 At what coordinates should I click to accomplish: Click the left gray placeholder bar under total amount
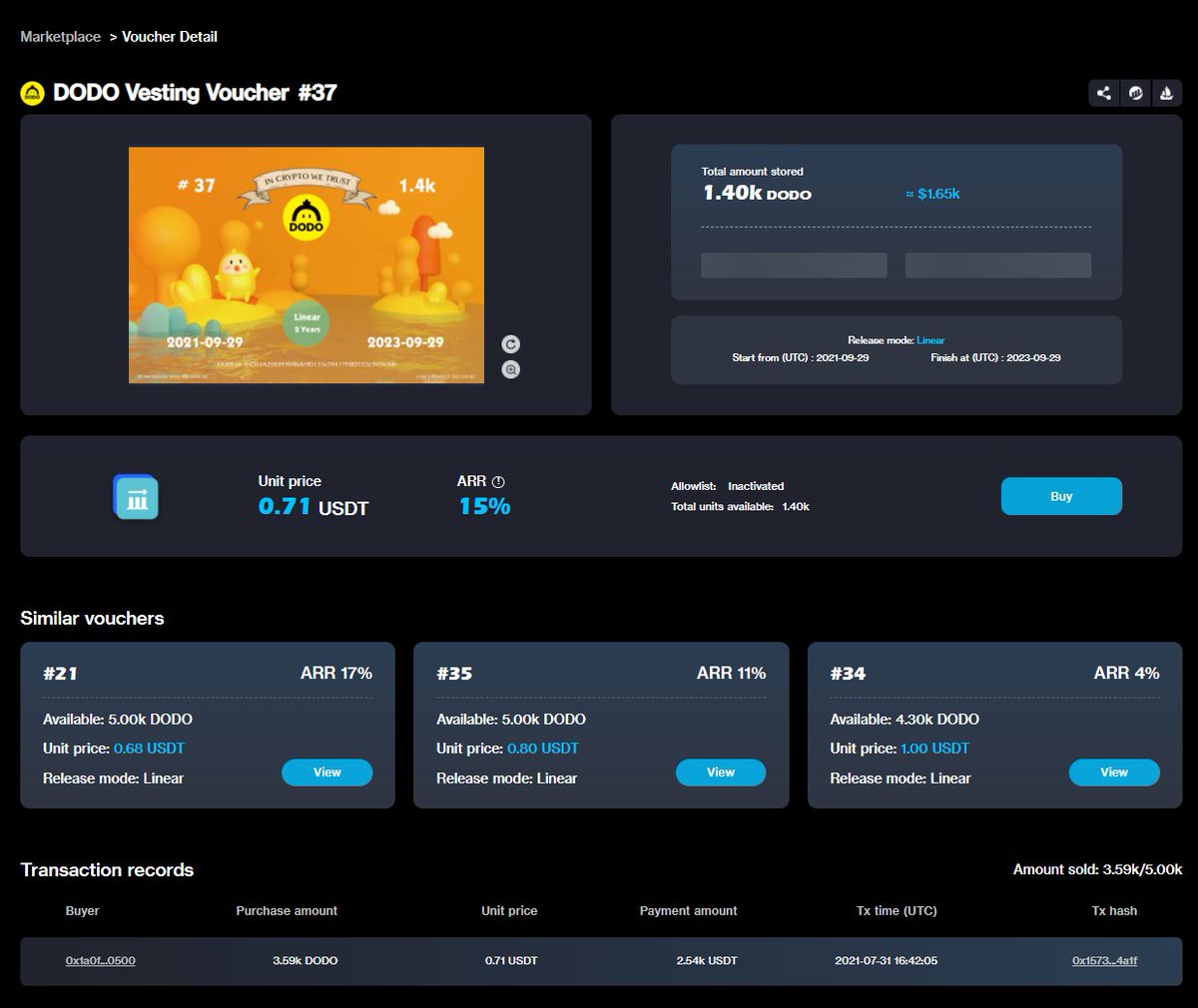794,264
